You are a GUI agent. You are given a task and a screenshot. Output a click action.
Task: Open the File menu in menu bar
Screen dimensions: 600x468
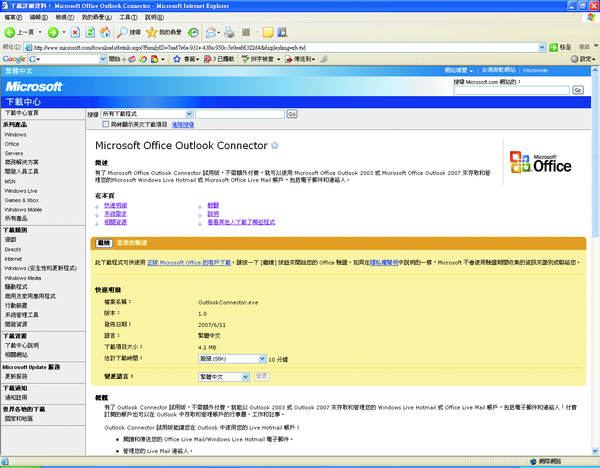[x=13, y=17]
